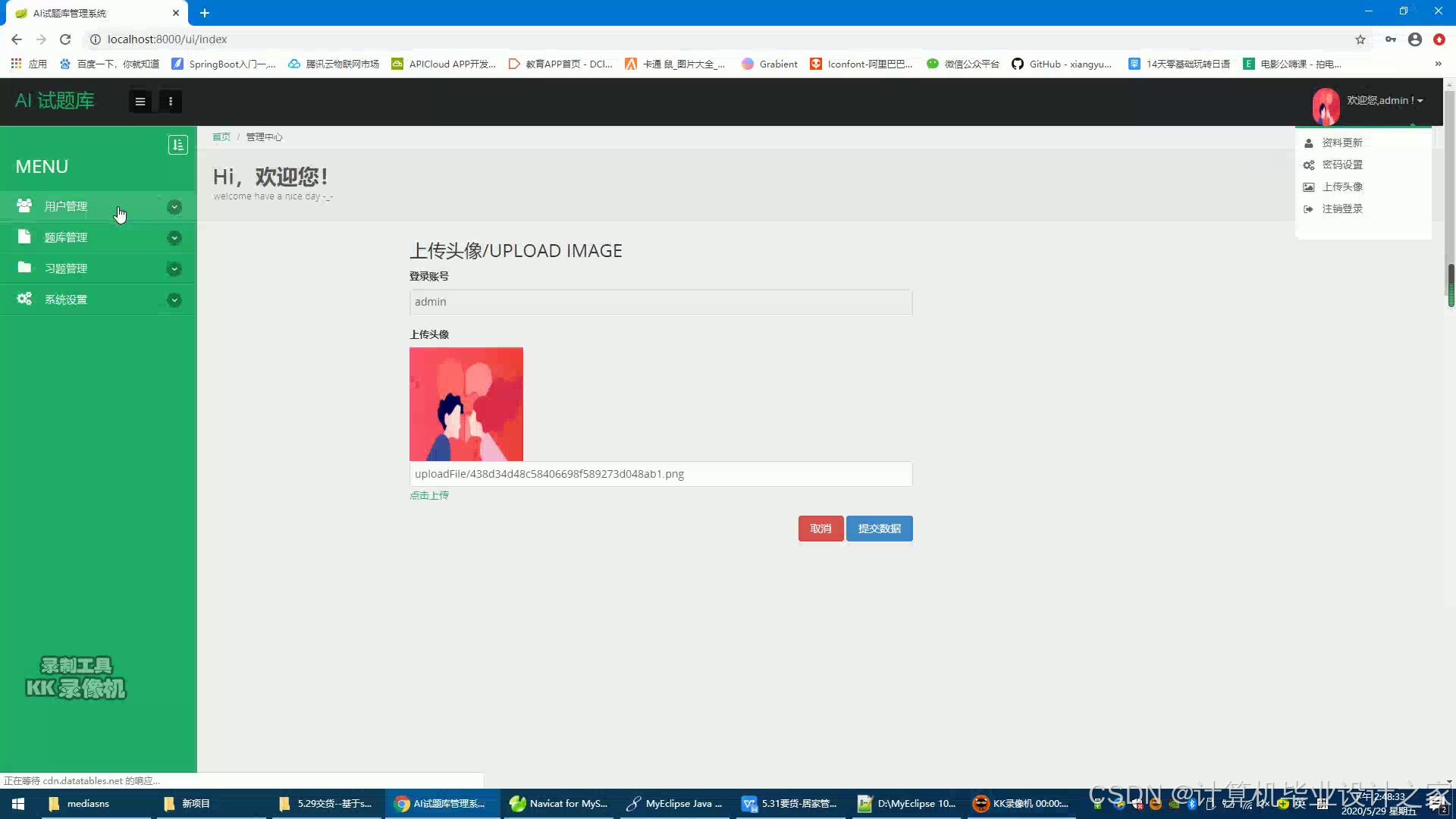The height and width of the screenshot is (819, 1456).
Task: Click the browser reload page icon
Action: point(65,39)
